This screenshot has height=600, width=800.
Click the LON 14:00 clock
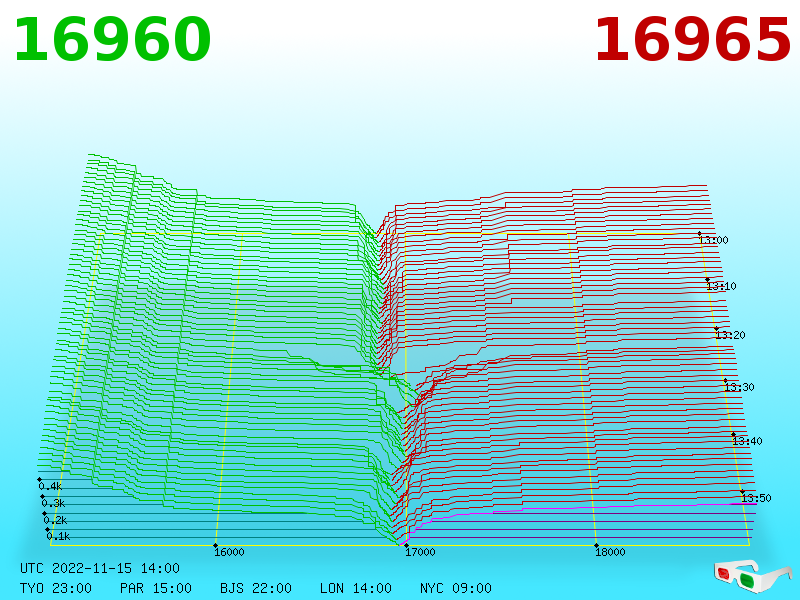pos(356,588)
